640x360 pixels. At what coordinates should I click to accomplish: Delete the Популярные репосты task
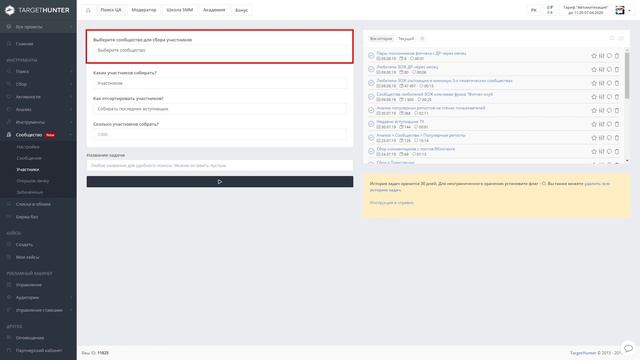pyautogui.click(x=617, y=138)
